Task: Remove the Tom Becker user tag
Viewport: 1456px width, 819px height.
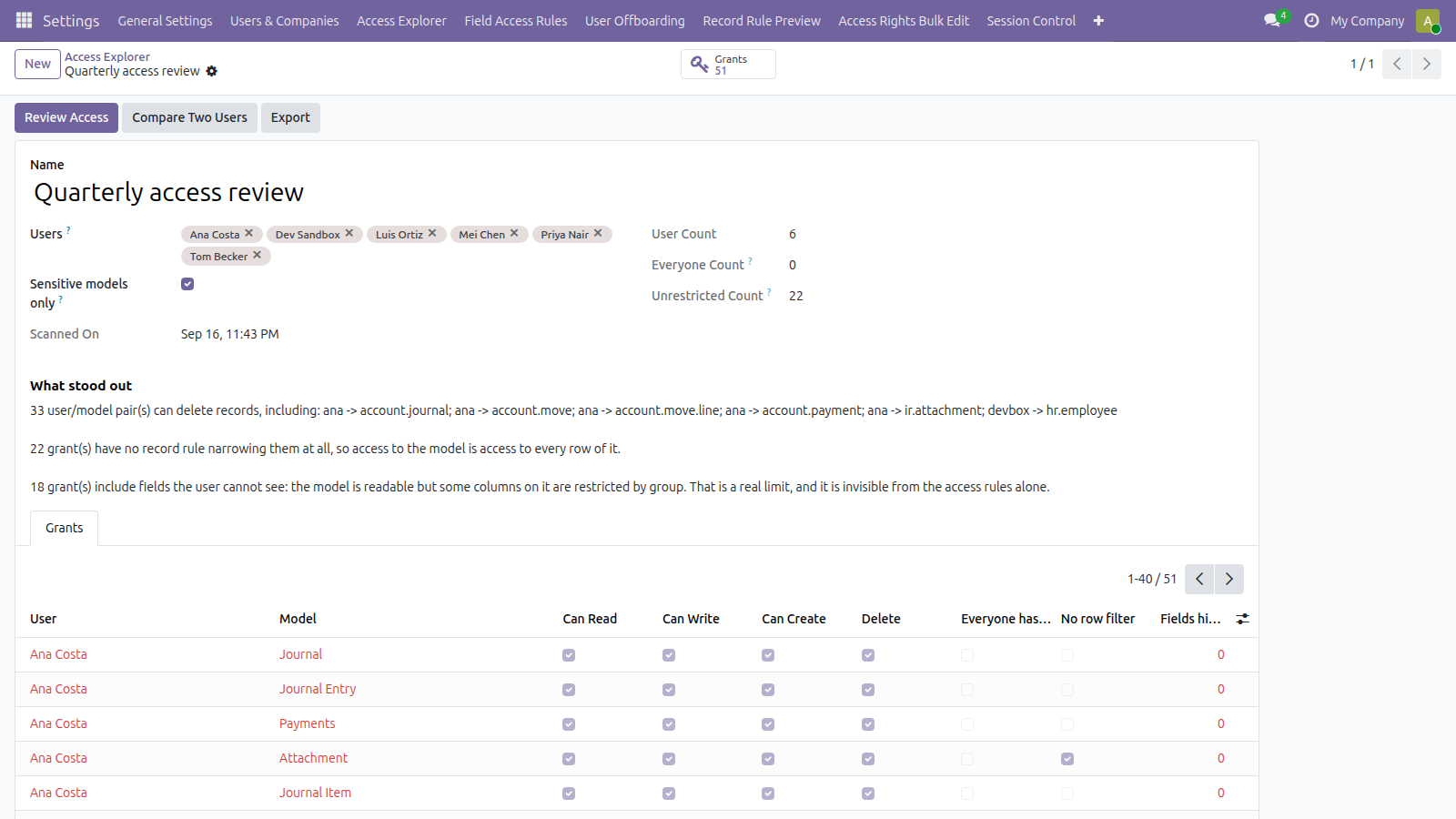Action: tap(258, 255)
